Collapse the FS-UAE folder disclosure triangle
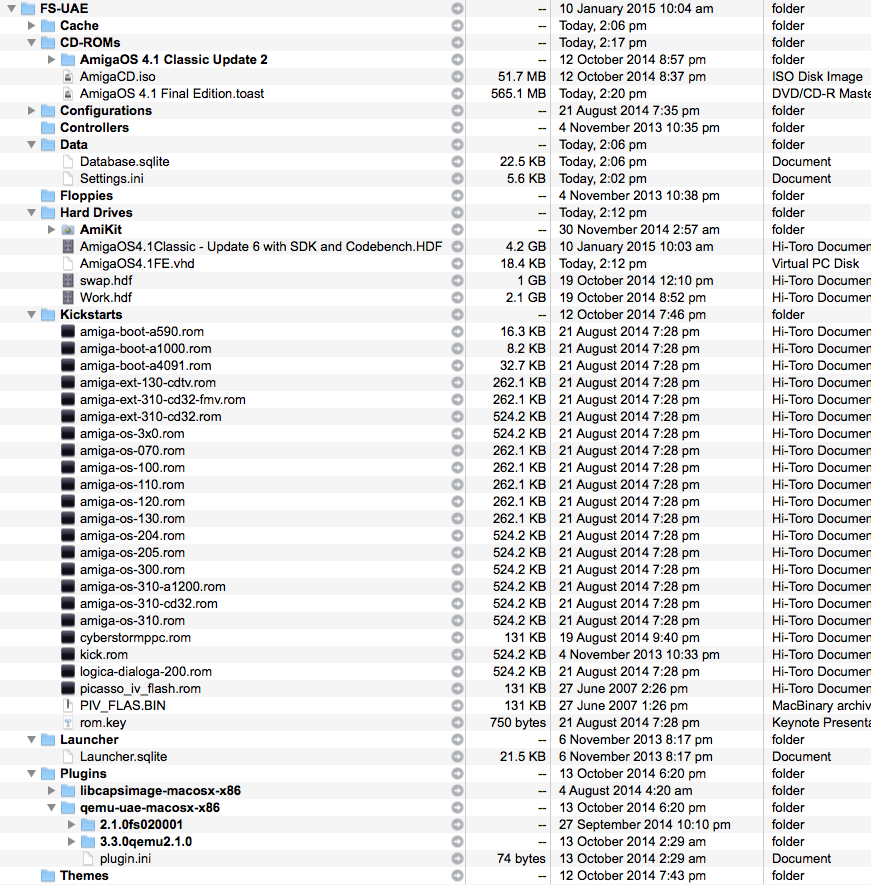The height and width of the screenshot is (885, 871). point(11,8)
